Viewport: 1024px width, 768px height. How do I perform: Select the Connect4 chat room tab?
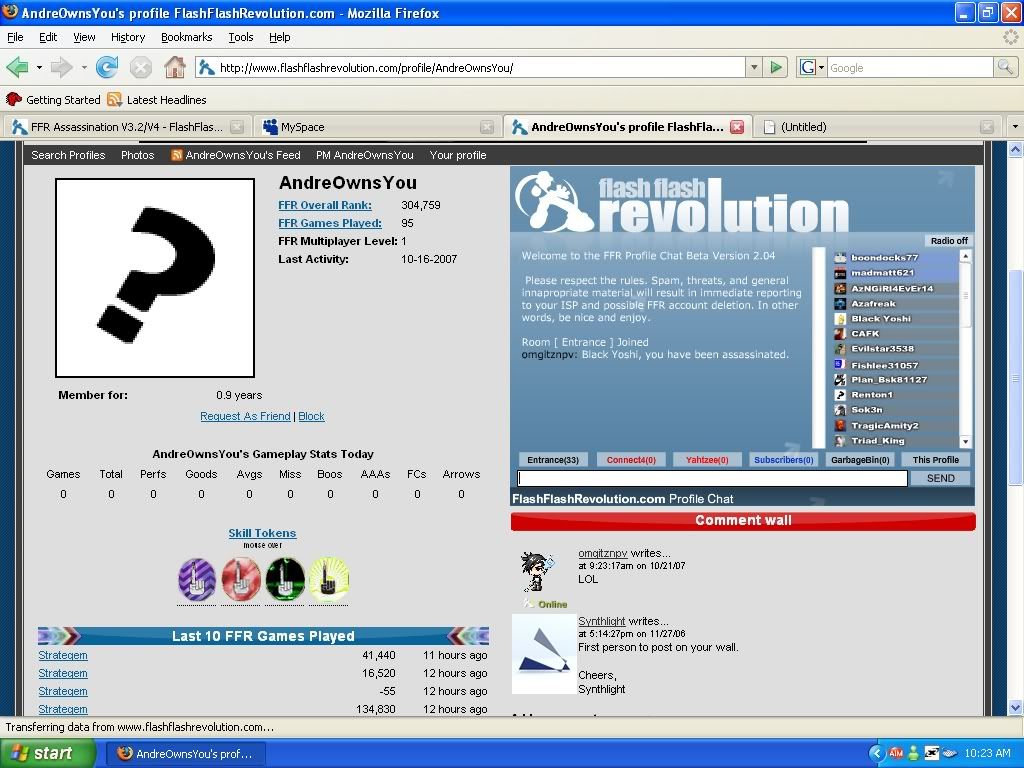point(631,460)
